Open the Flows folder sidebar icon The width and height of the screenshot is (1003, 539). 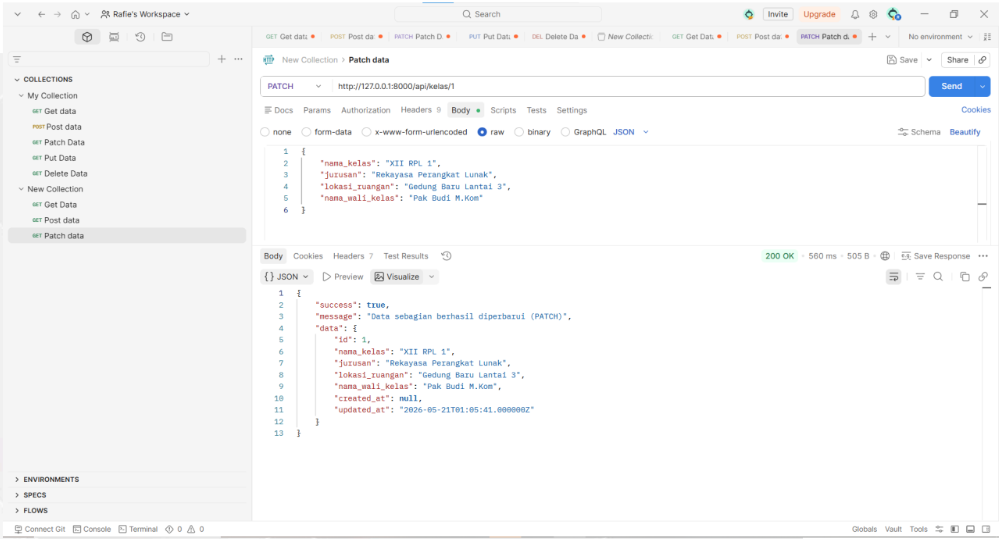(167, 37)
